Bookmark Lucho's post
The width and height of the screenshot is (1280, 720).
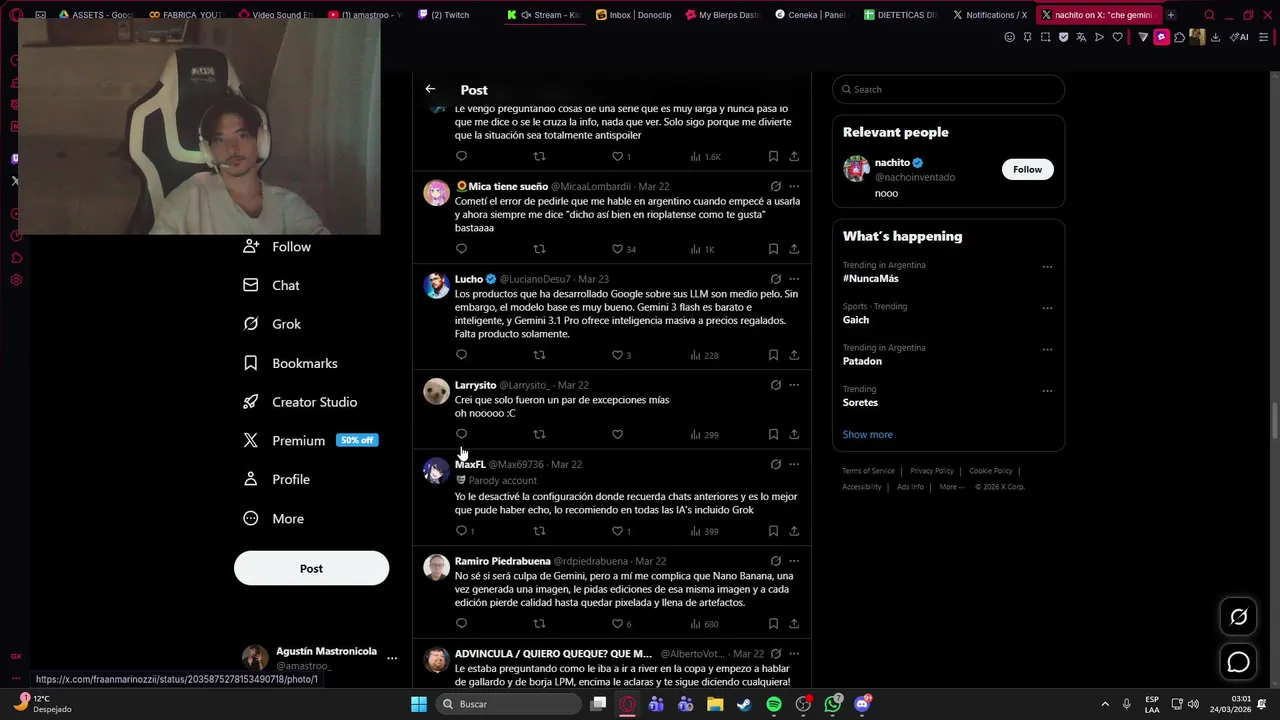point(773,355)
